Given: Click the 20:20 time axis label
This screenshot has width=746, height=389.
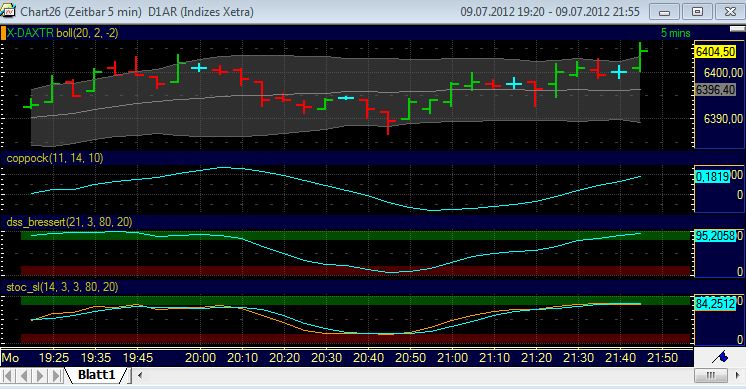Looking at the screenshot, I should 285,358.
